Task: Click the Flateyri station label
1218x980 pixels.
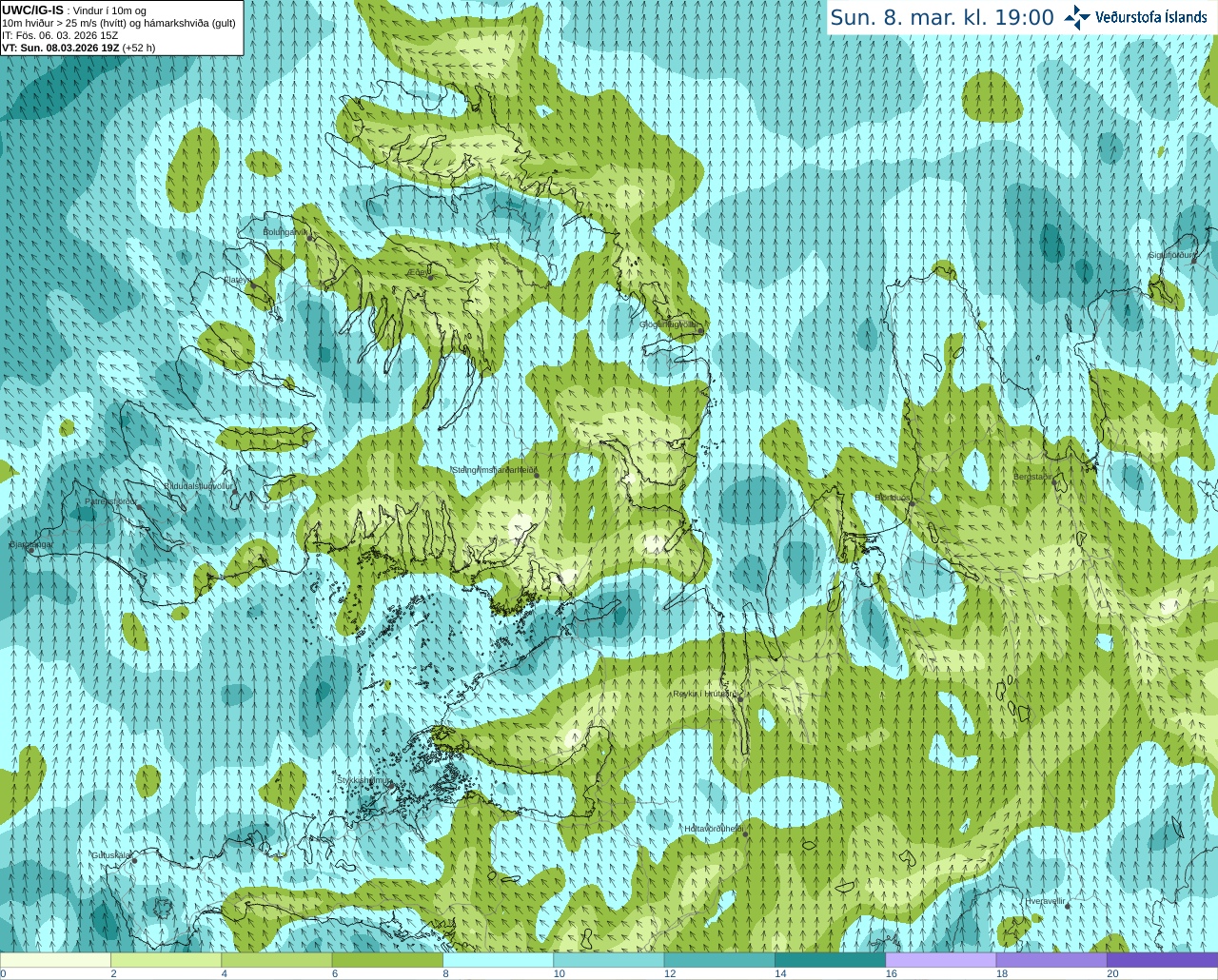Action: (x=238, y=280)
